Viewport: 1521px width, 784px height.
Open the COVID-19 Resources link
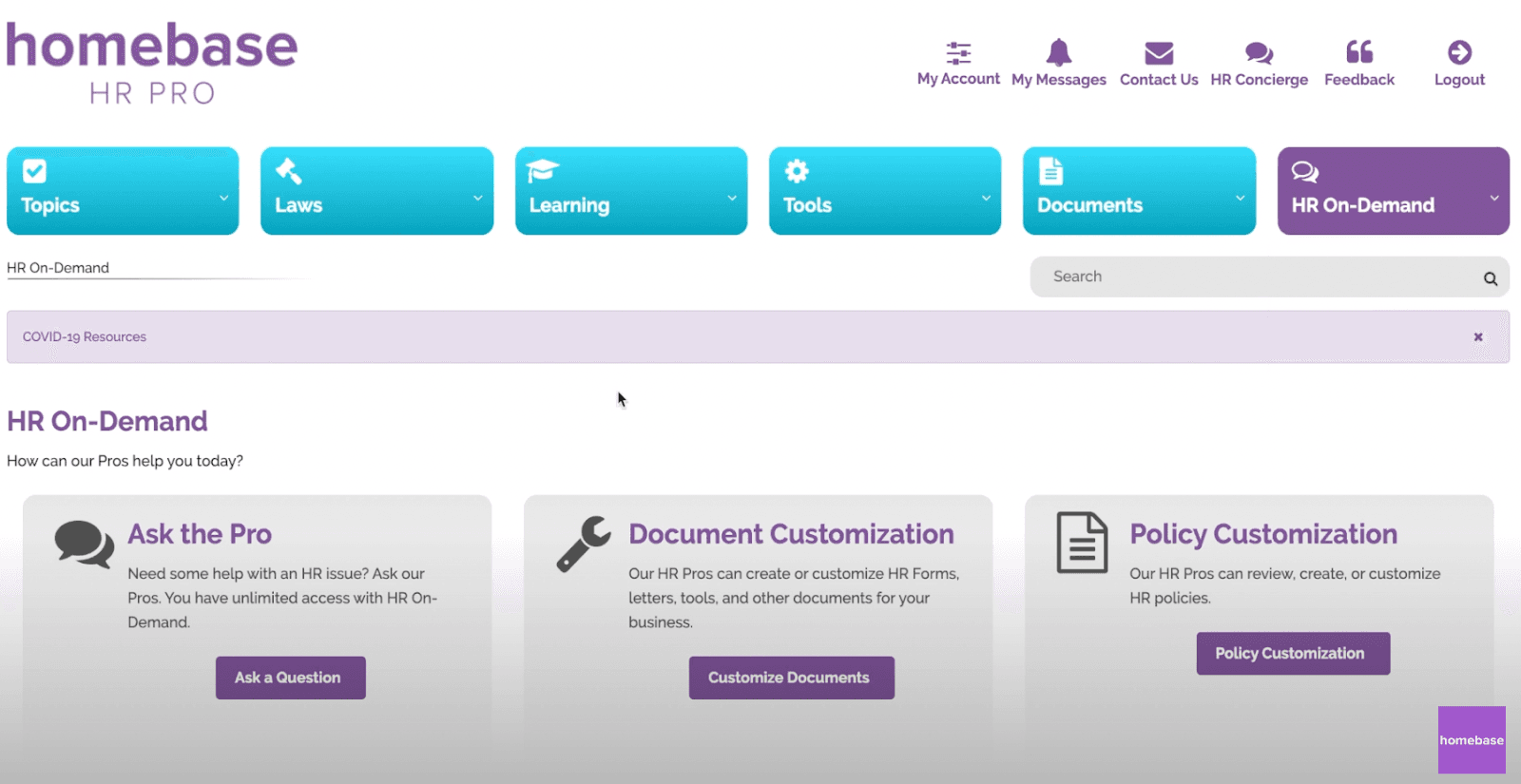coord(85,336)
